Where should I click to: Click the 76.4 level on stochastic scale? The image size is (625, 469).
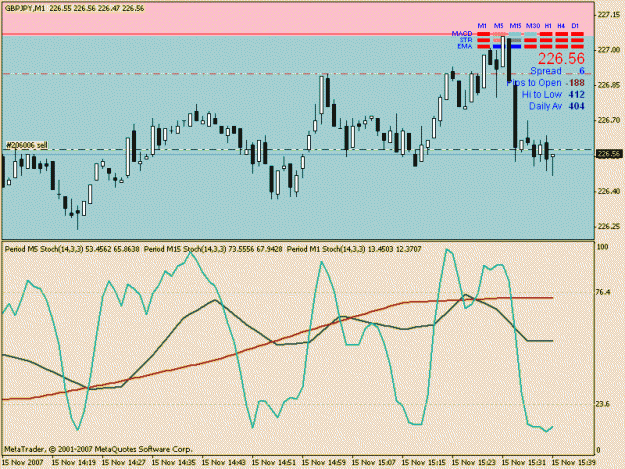tap(603, 292)
